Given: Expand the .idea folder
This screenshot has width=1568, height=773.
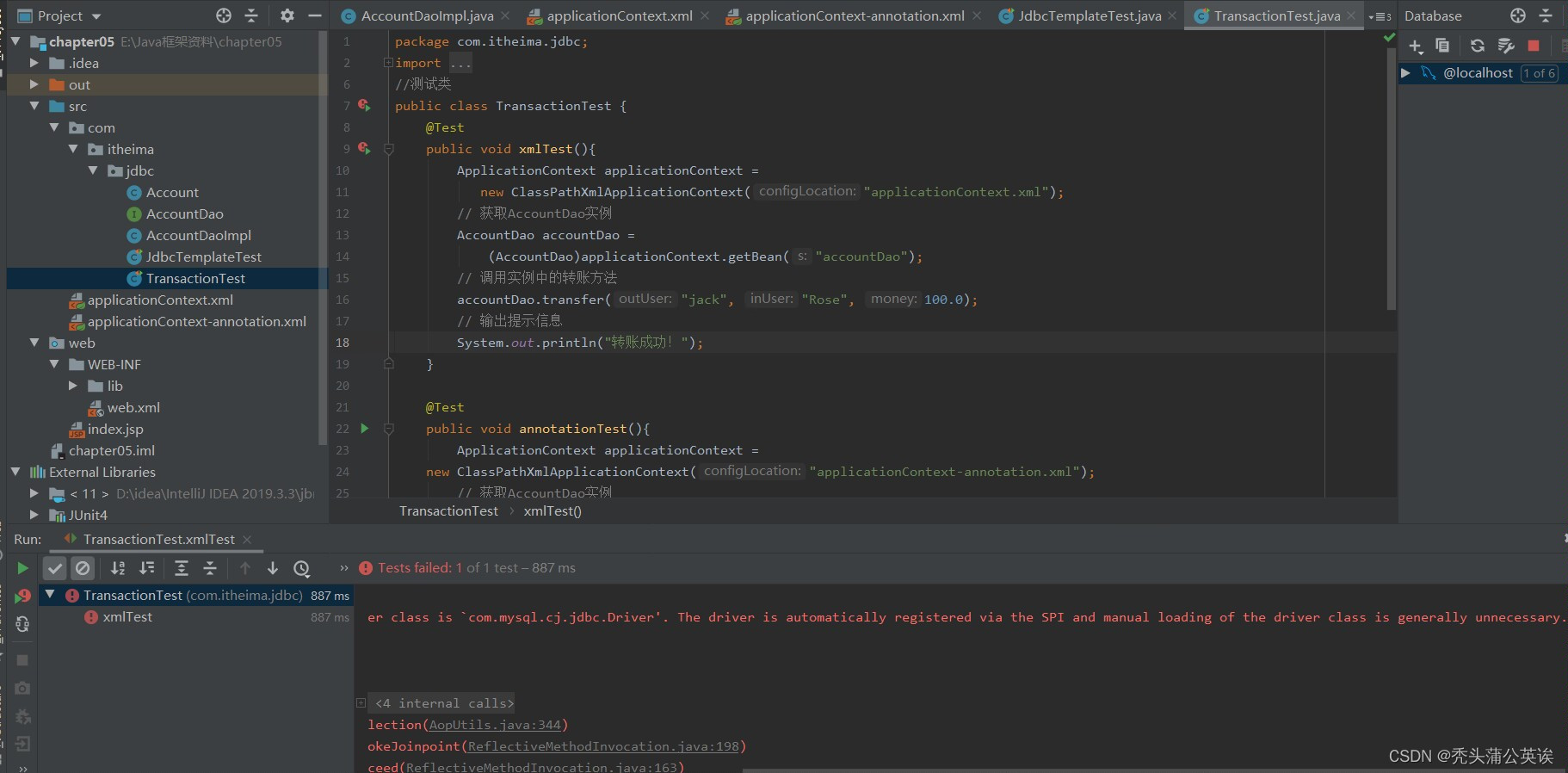Looking at the screenshot, I should [x=34, y=63].
